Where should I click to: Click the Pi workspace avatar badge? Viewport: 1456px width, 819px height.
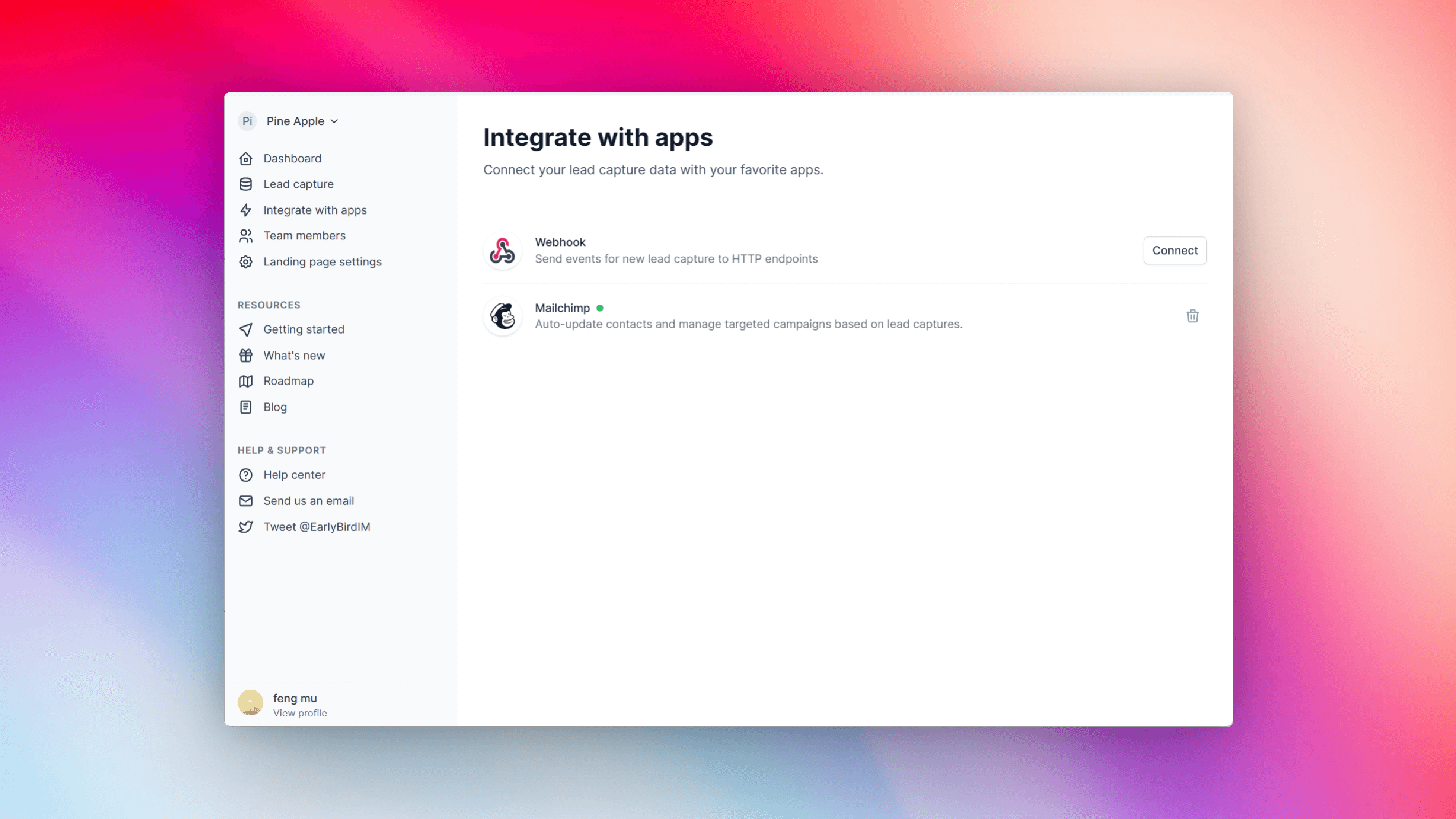(x=247, y=121)
